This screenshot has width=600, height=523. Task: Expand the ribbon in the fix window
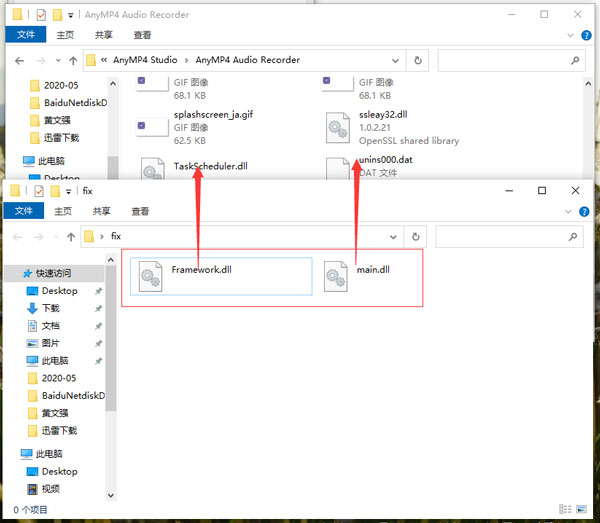(568, 212)
